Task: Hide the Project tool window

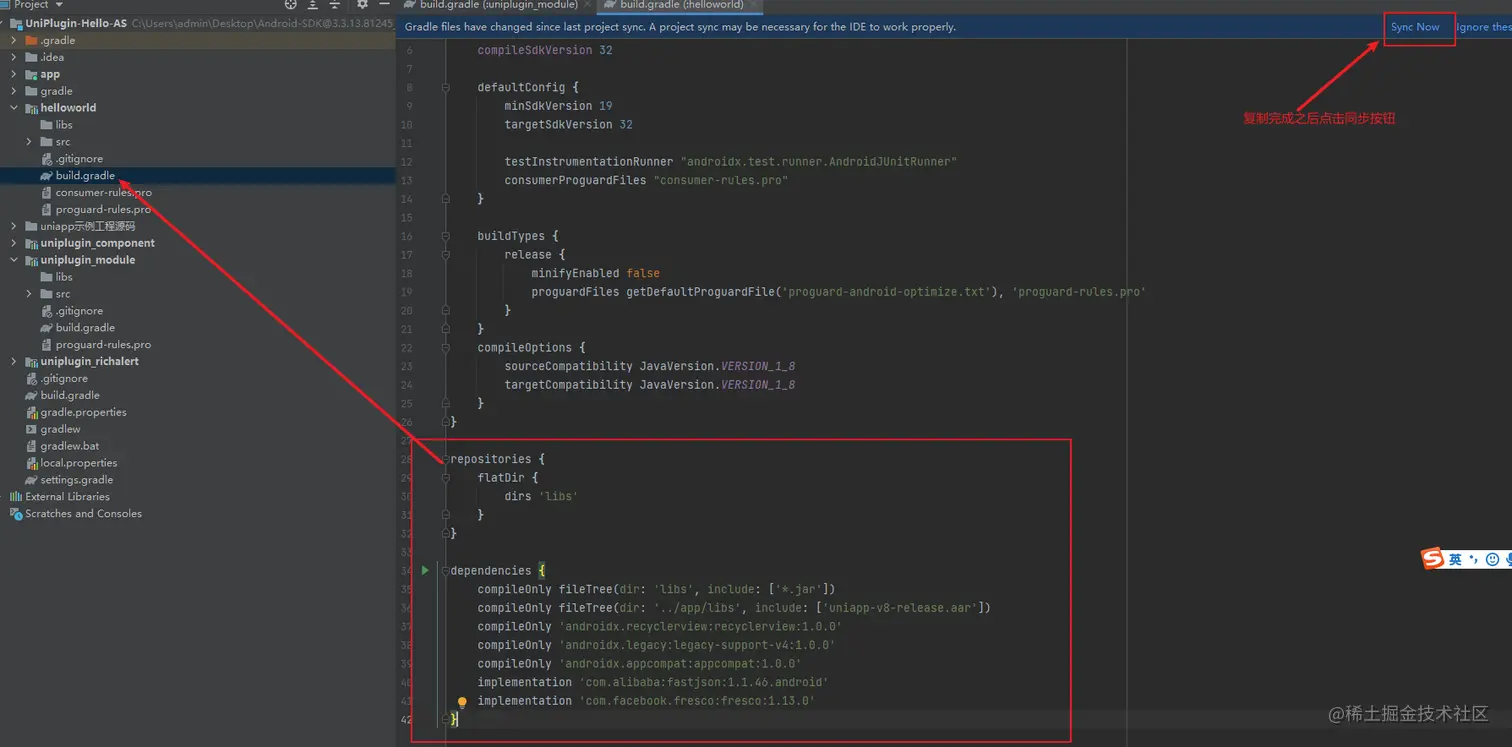Action: (385, 4)
